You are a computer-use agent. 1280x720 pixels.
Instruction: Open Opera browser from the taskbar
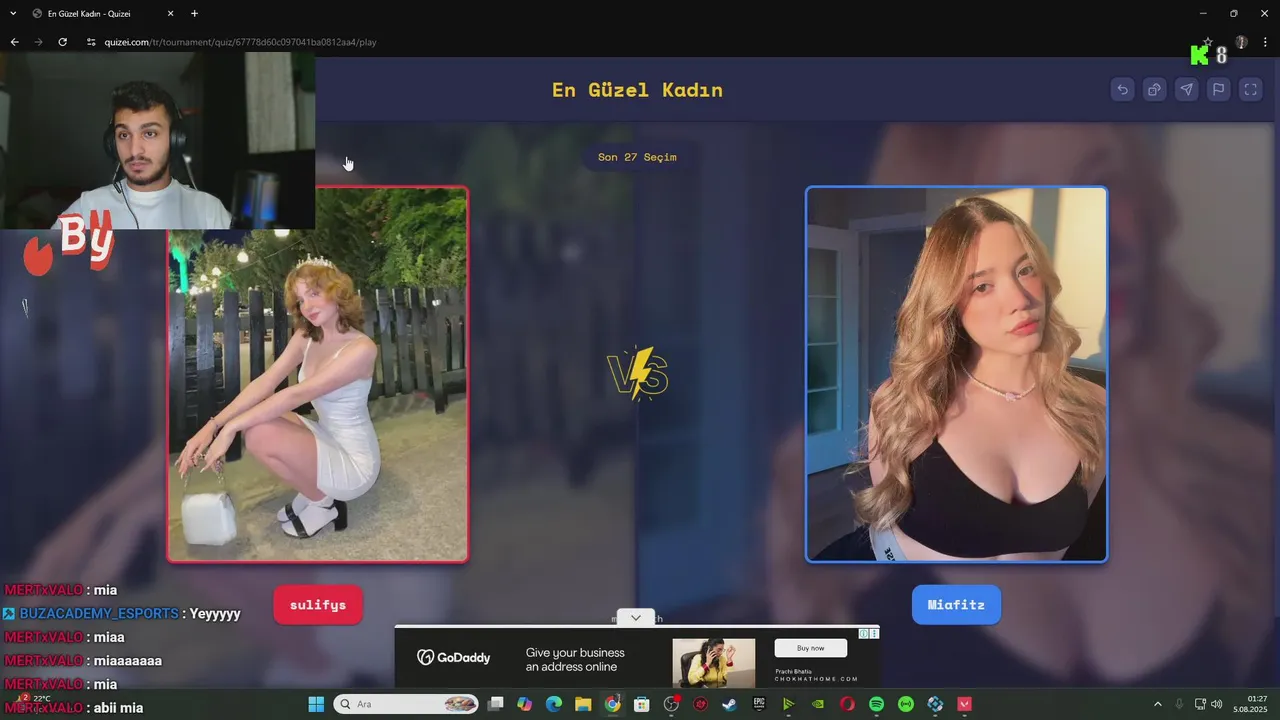pyautogui.click(x=847, y=704)
